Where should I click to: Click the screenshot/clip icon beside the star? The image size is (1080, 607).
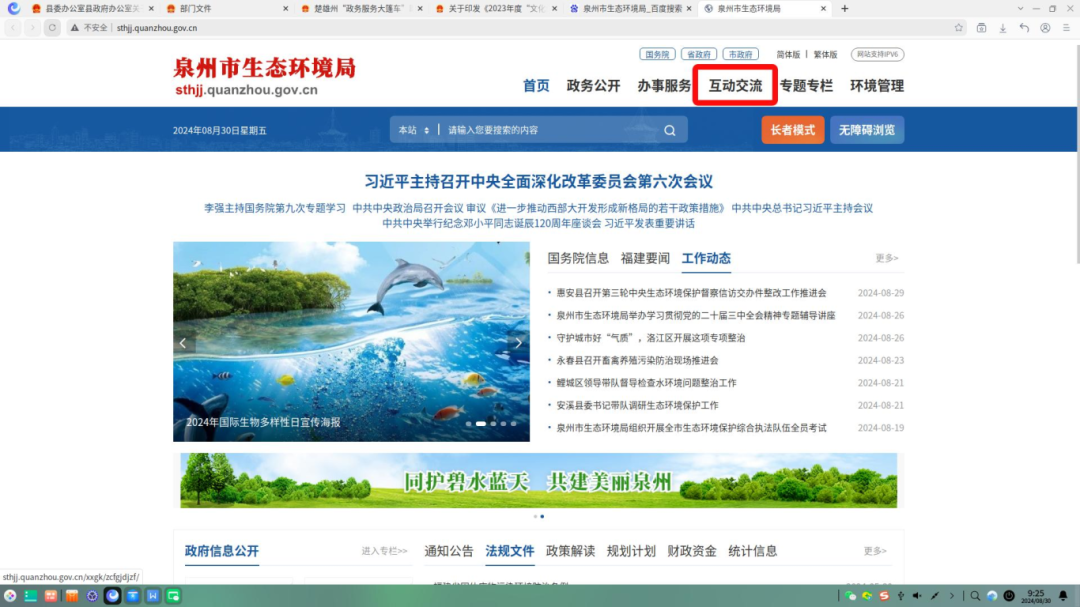982,28
